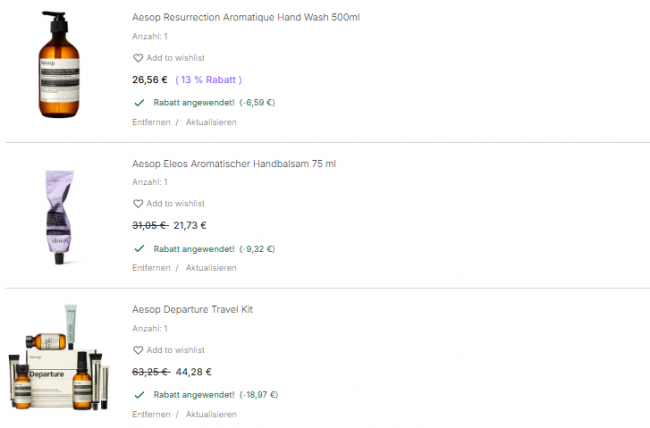Image resolution: width=650 pixels, height=428 pixels.
Task: Click the heart icon for Eleos Handbalsam
Action: click(x=138, y=204)
